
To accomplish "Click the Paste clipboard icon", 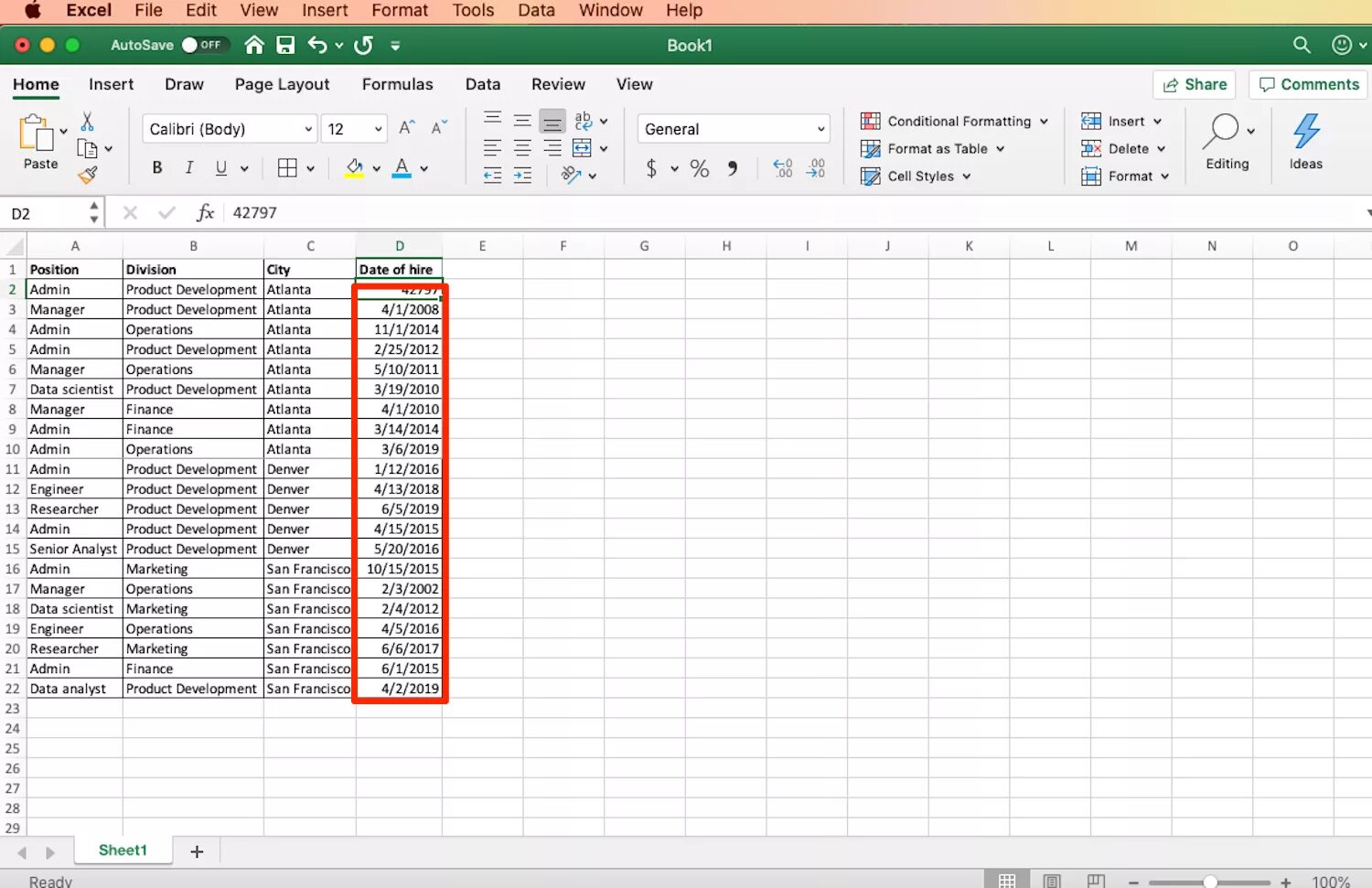I will [37, 134].
